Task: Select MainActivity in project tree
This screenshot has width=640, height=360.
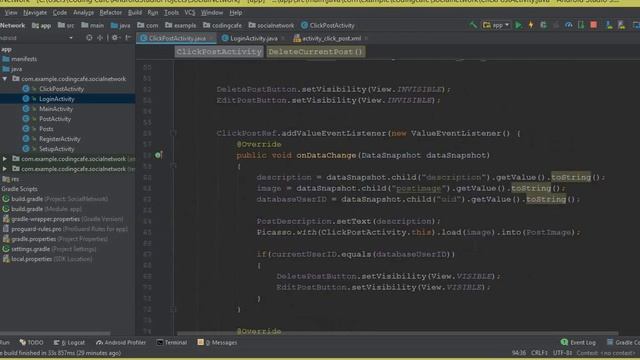Action: [x=56, y=109]
